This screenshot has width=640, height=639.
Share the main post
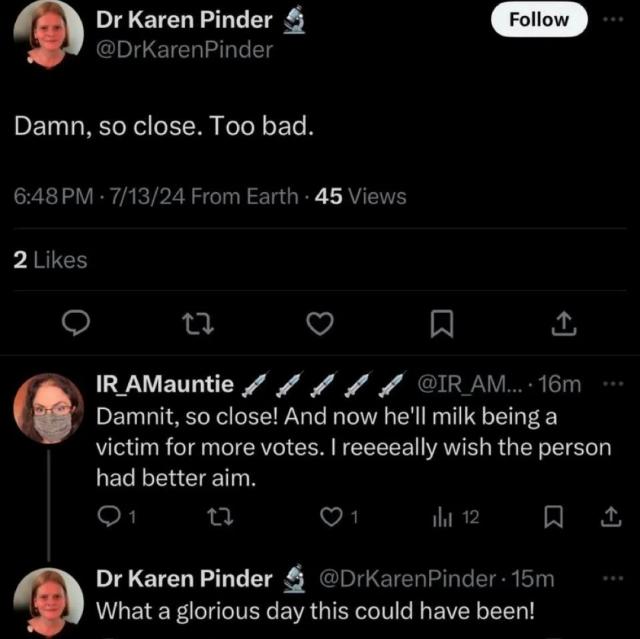[x=563, y=322]
